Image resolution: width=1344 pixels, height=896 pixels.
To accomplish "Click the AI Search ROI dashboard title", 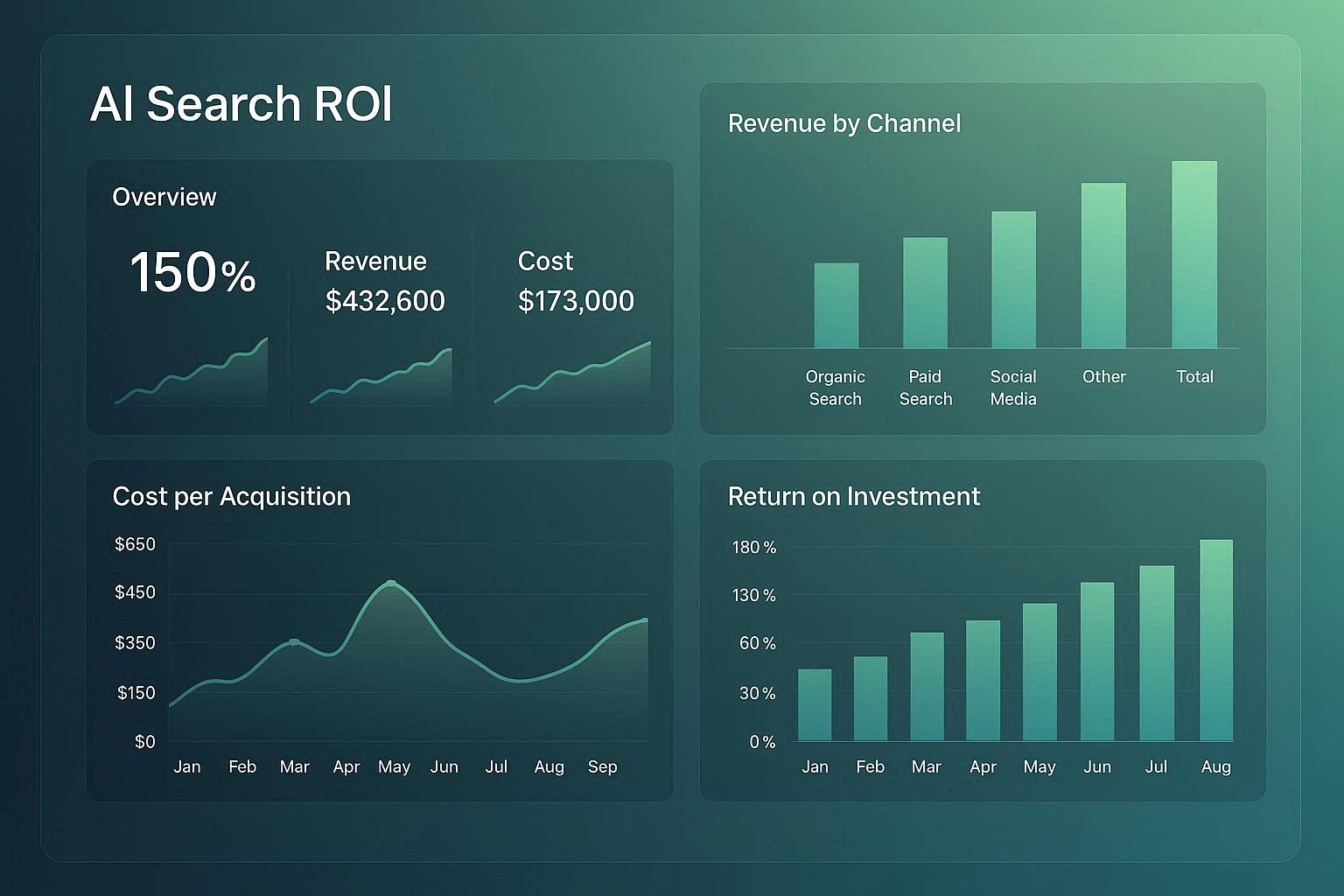I will 241,104.
